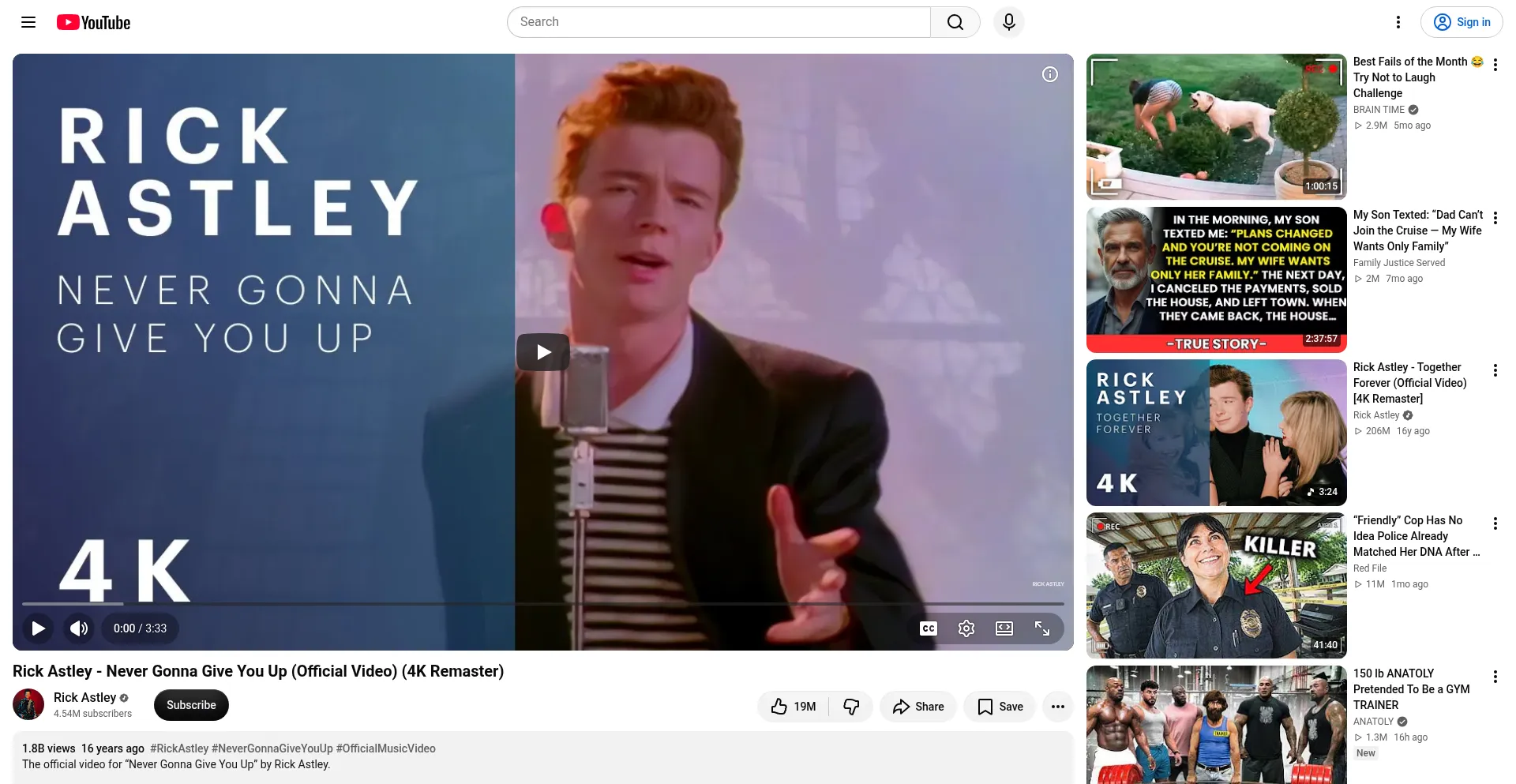Start voice search with the microphone
The height and width of the screenshot is (784, 1516).
tap(1008, 22)
